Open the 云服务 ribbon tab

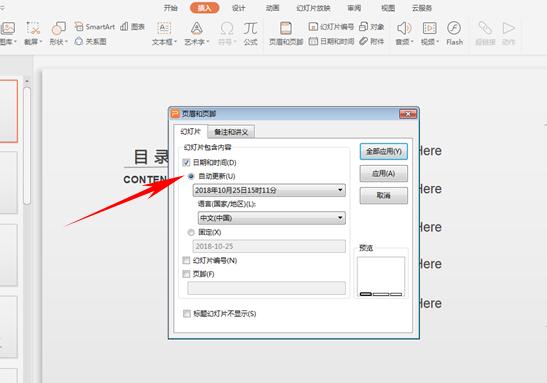point(422,8)
